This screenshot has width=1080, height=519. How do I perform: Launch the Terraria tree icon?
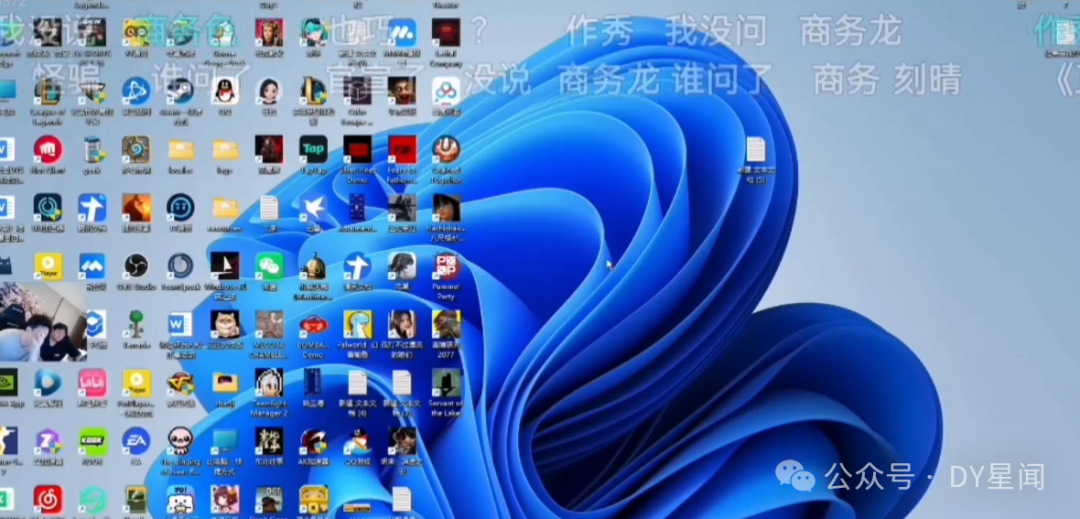pyautogui.click(x=136, y=324)
